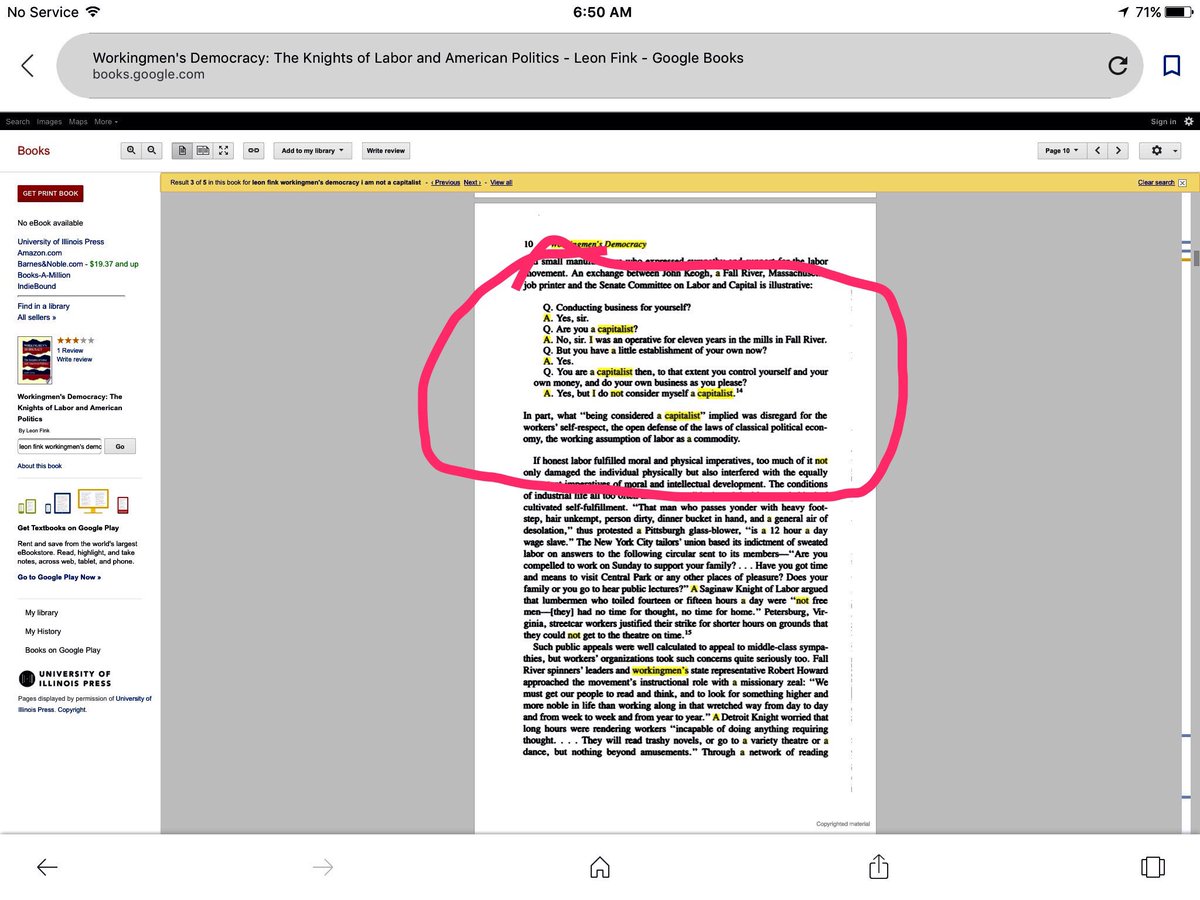Open My library in sidebar

pyautogui.click(x=42, y=613)
